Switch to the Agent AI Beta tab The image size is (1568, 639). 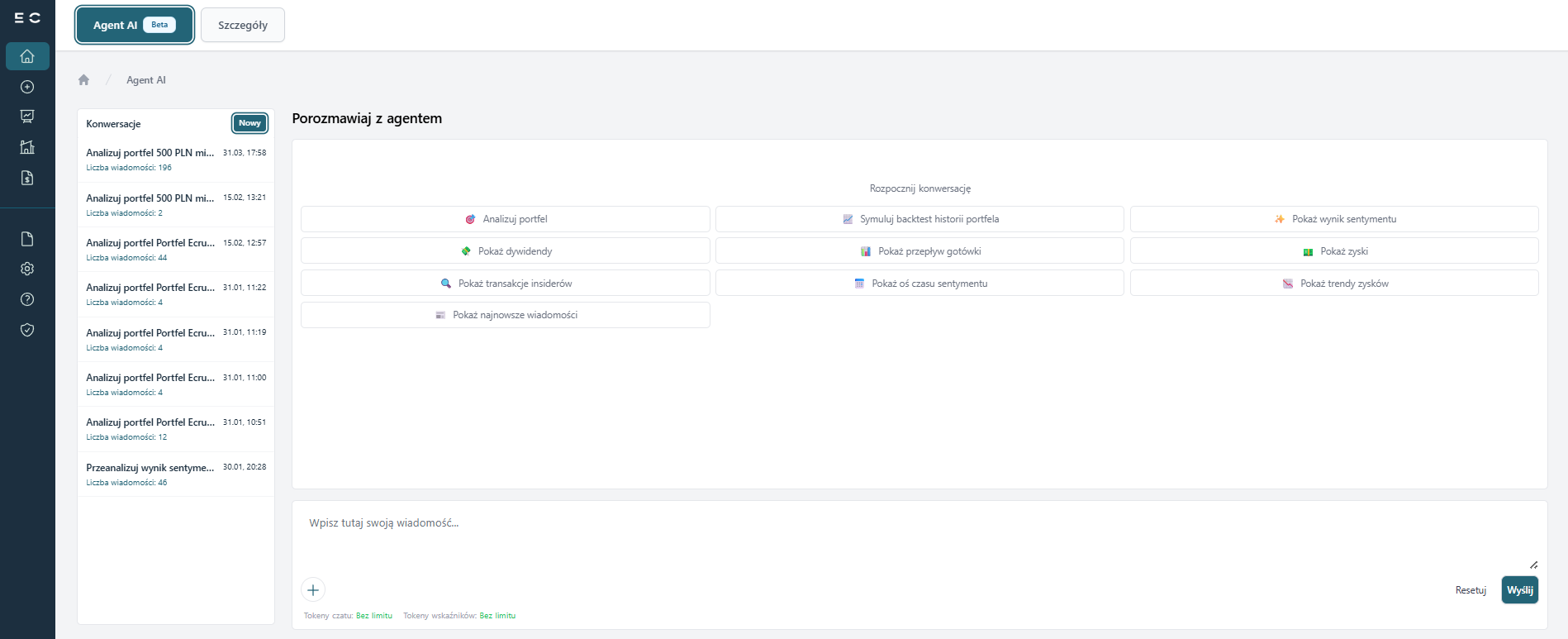(135, 25)
